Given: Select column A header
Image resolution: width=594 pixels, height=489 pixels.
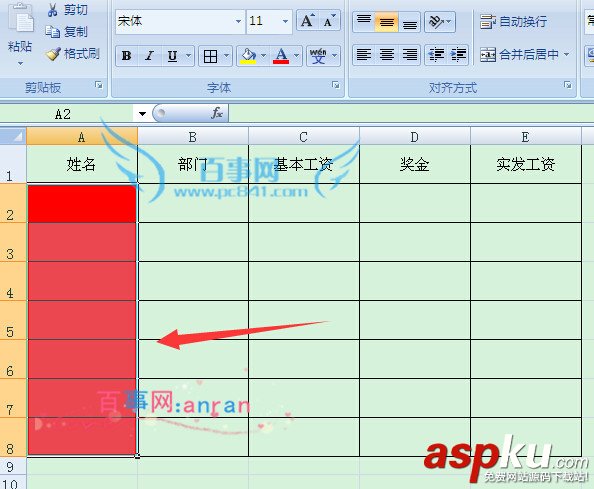Looking at the screenshot, I should (82, 136).
